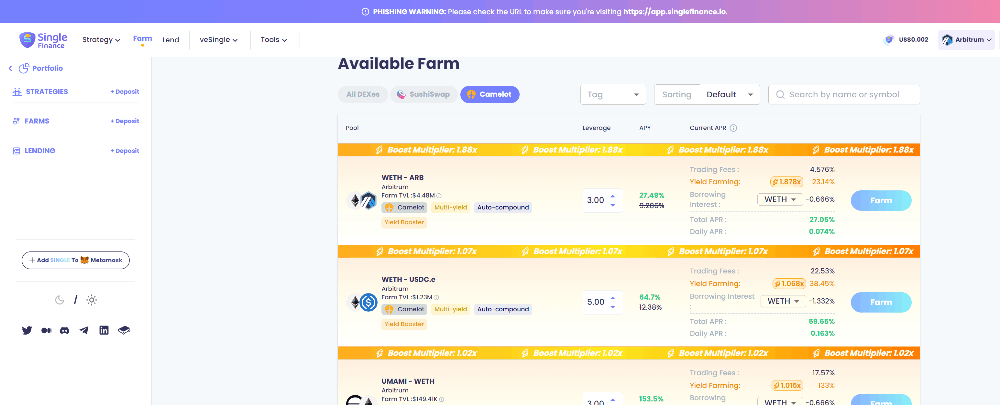Decrease leverage for WETH-ARB pool

[x=613, y=205]
